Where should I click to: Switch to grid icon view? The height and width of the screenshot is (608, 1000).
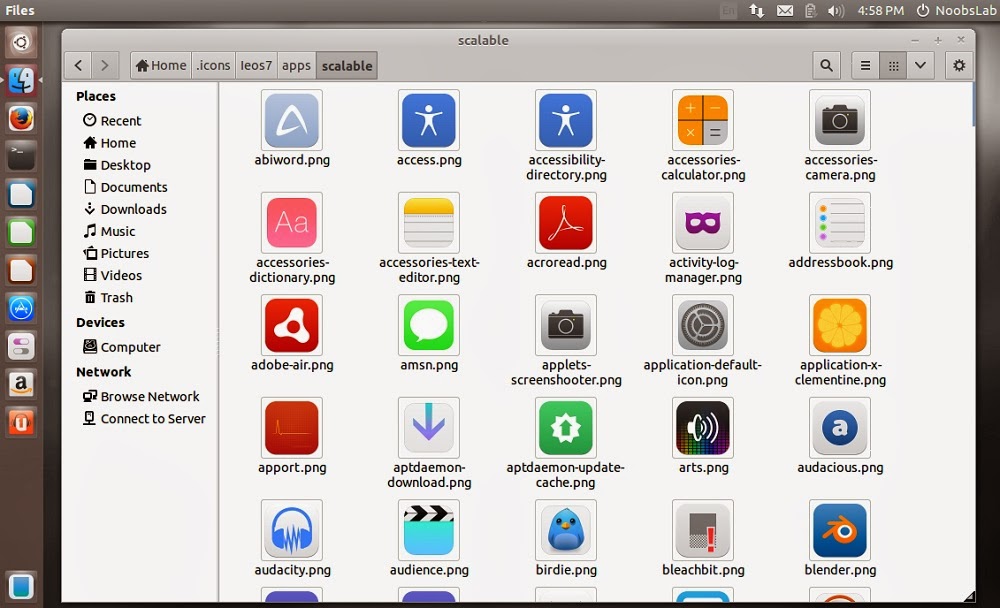tap(893, 65)
